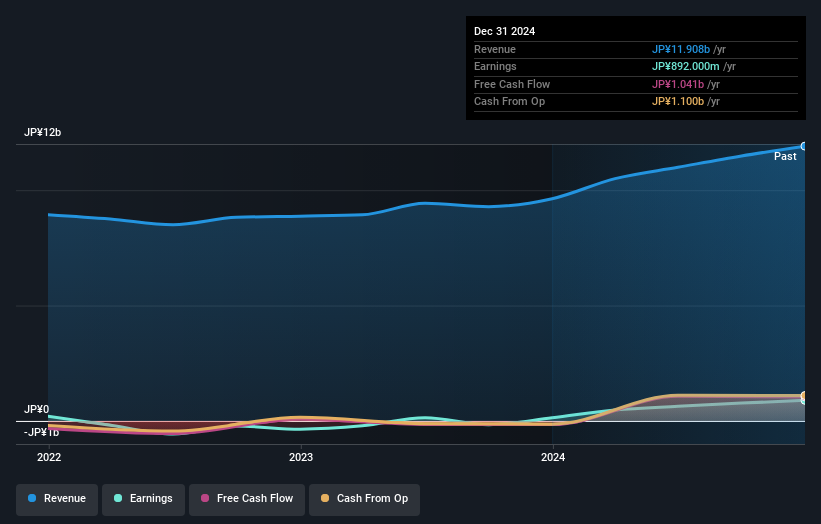
Task: Click the JP¥1.041b free cash flow value
Action: (x=678, y=84)
